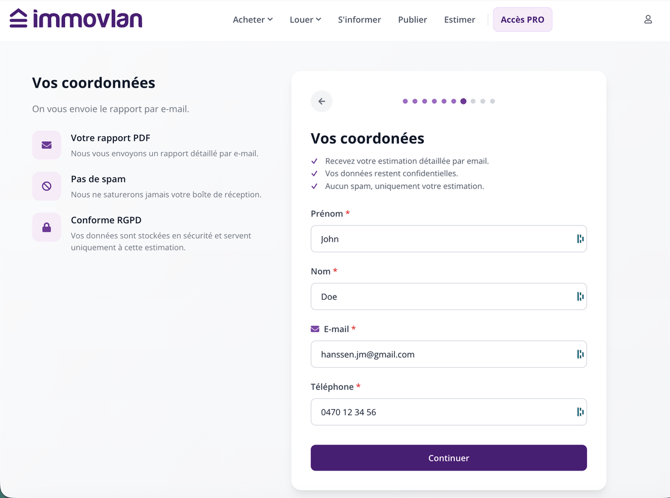
Task: Open the Publier menu item
Action: [x=412, y=20]
